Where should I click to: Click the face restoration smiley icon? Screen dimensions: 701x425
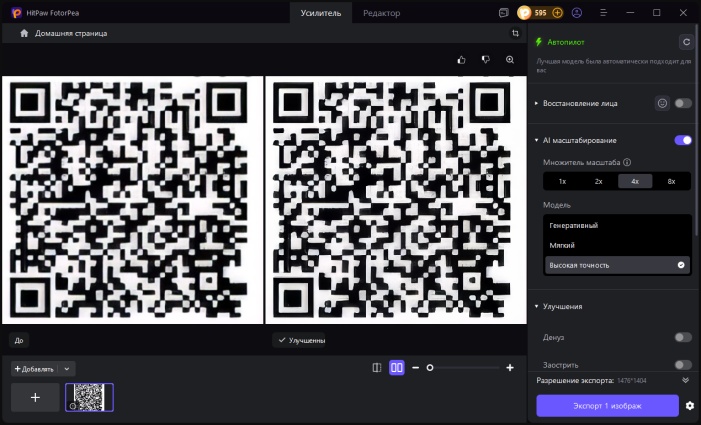click(662, 103)
